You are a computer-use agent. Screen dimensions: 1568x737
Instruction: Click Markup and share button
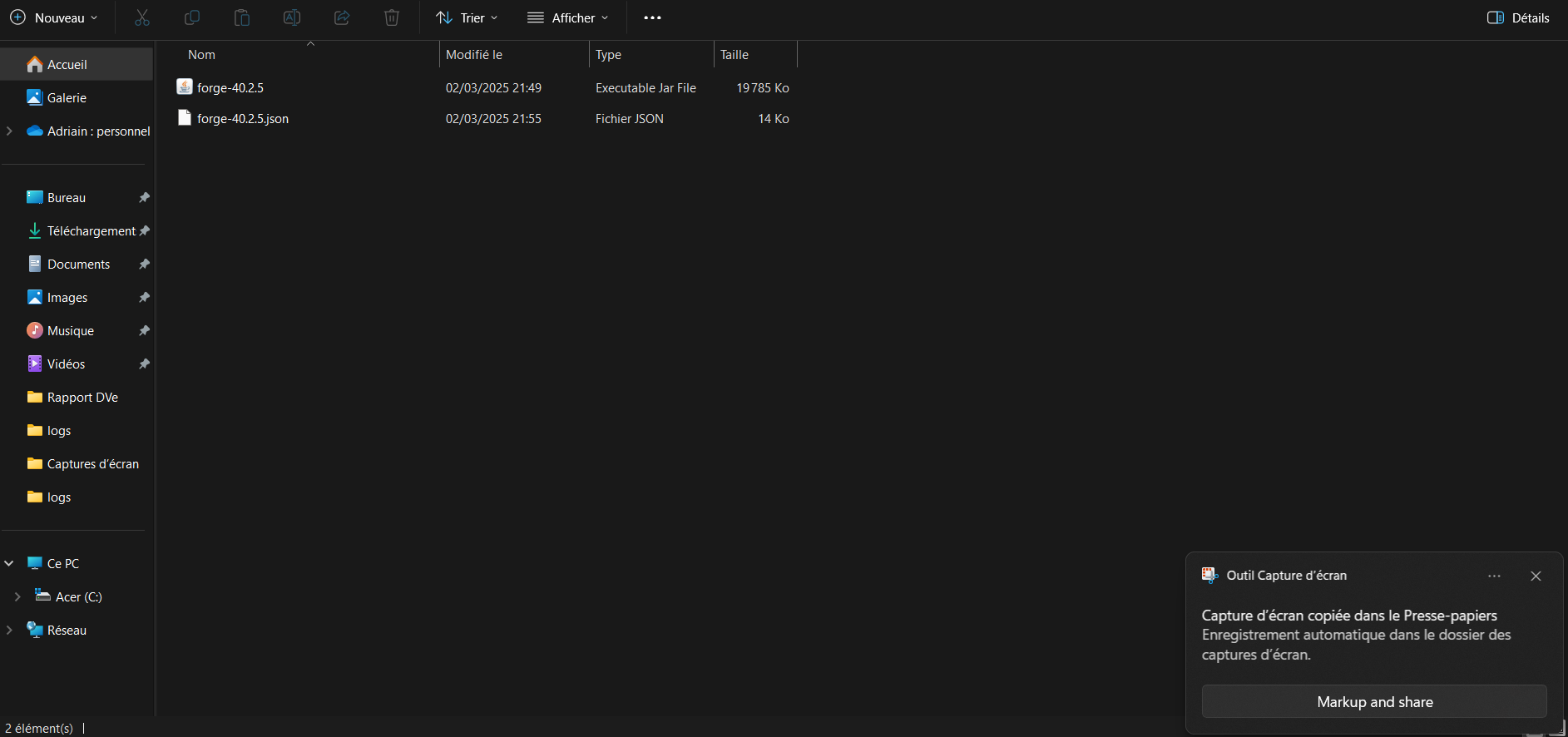point(1374,701)
